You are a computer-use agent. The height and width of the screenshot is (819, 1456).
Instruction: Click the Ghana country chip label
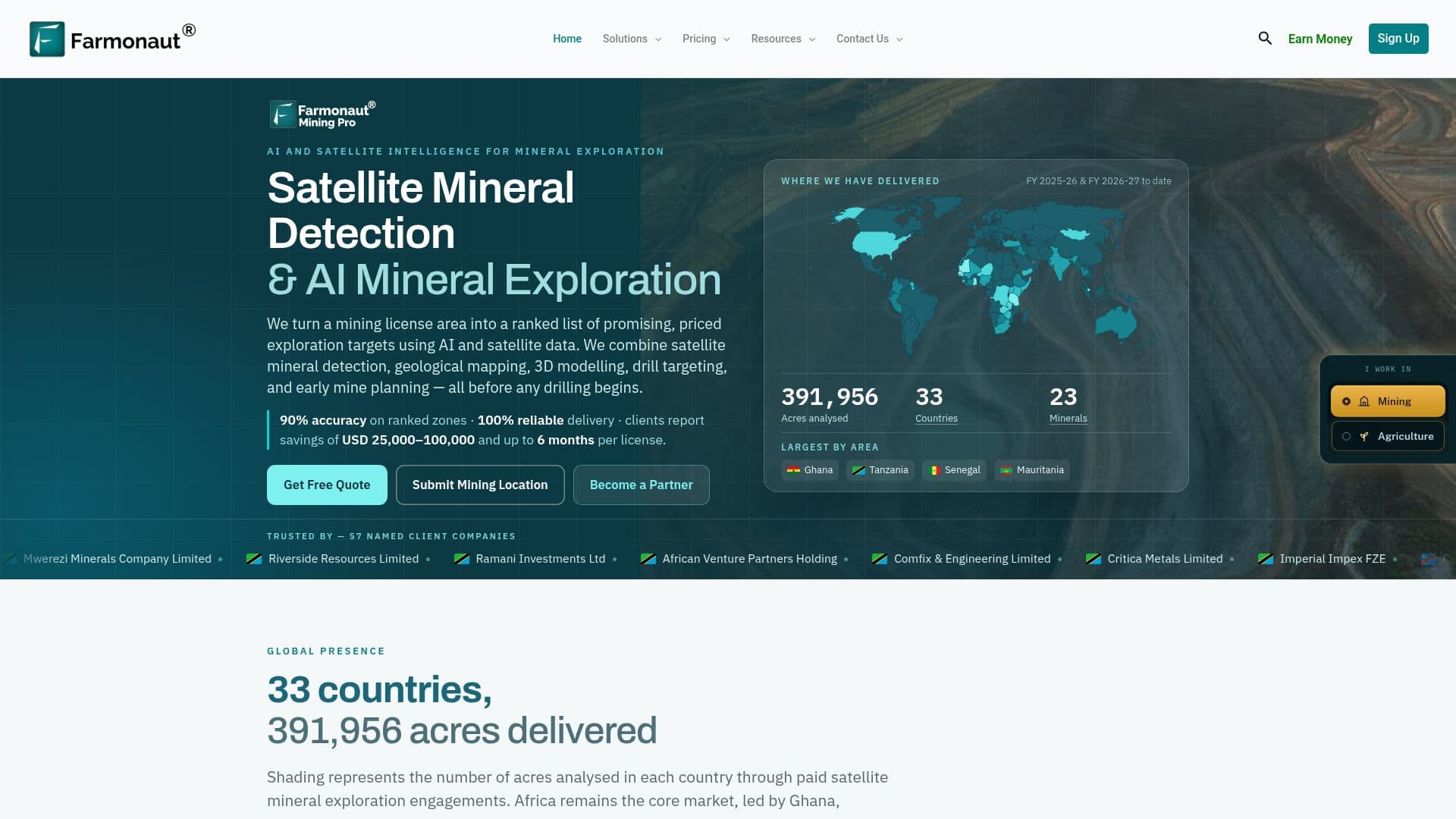818,470
